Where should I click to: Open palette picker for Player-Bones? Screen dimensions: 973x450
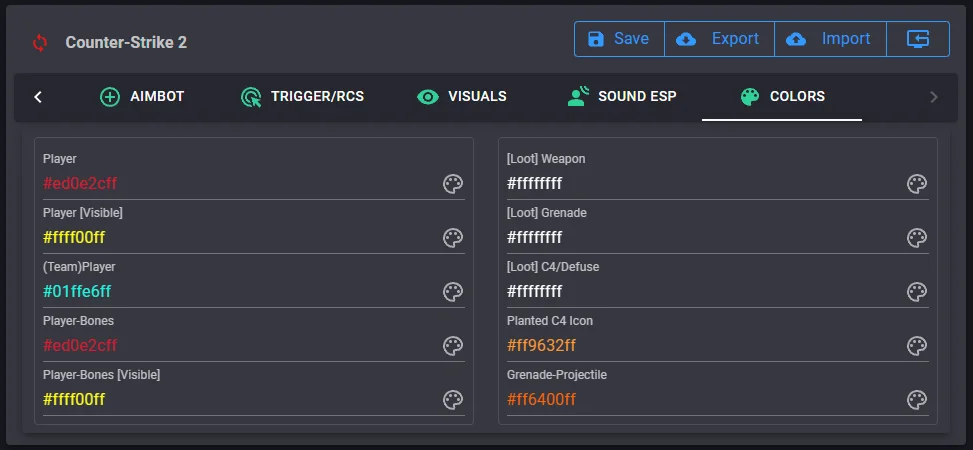tap(453, 346)
